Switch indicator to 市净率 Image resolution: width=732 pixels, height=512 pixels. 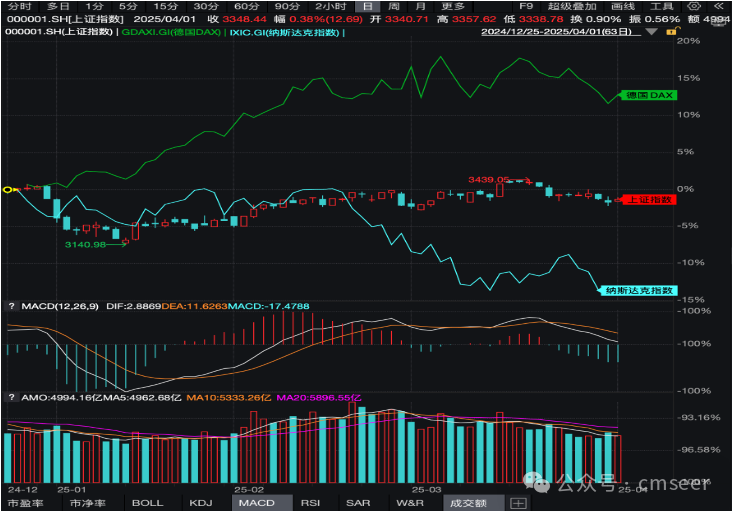tap(87, 503)
